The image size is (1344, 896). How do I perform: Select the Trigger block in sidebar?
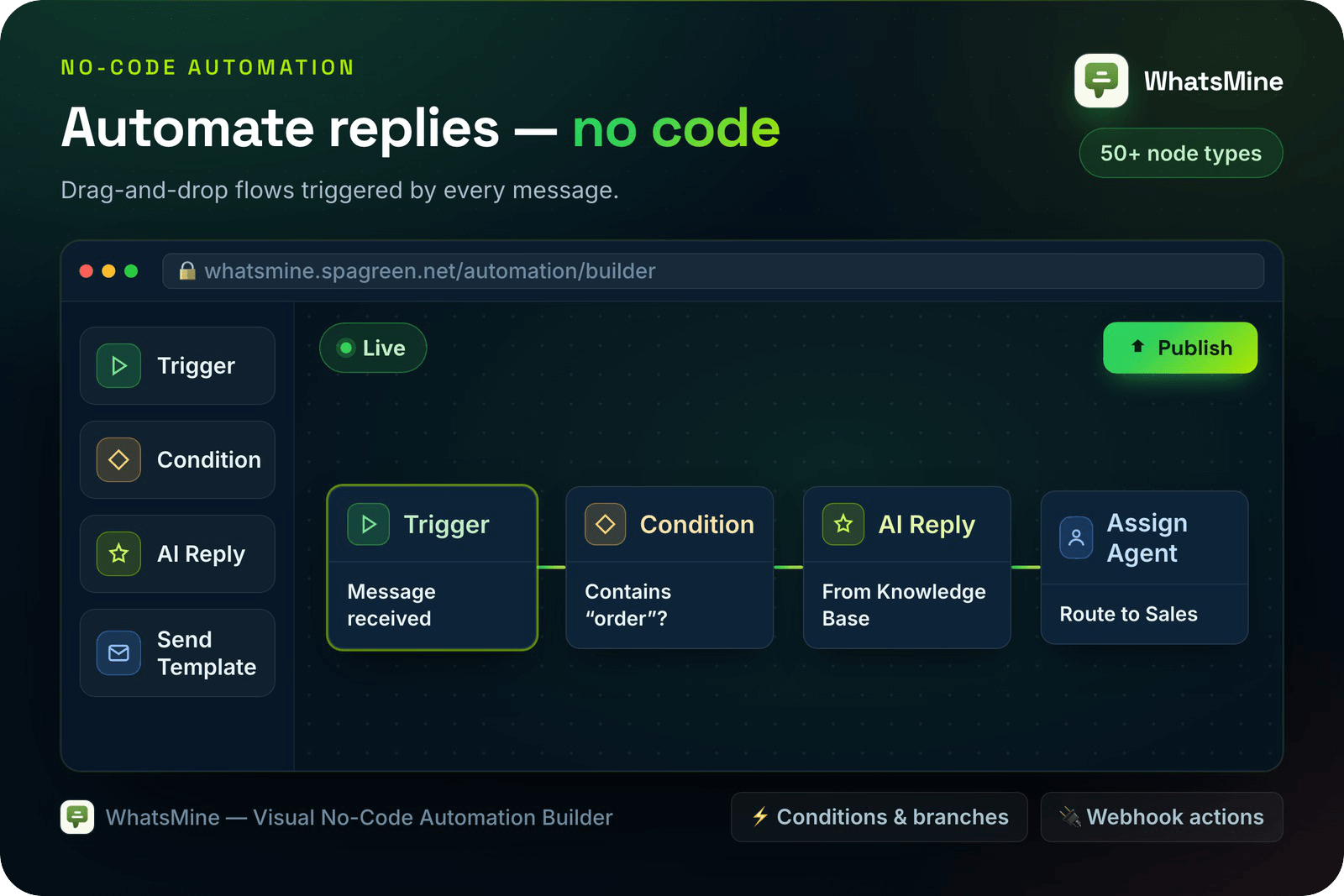pyautogui.click(x=177, y=366)
